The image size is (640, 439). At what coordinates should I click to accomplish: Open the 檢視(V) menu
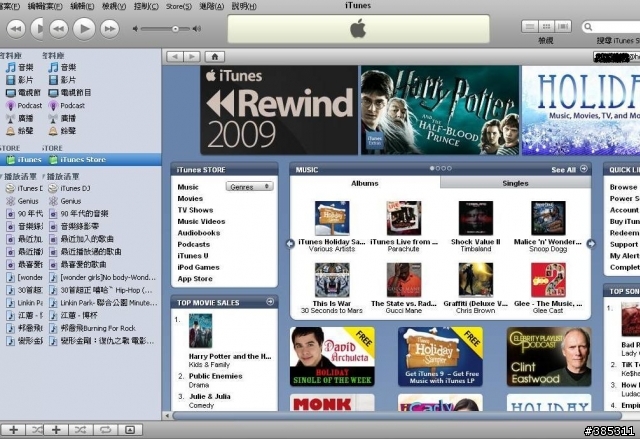tap(114, 6)
